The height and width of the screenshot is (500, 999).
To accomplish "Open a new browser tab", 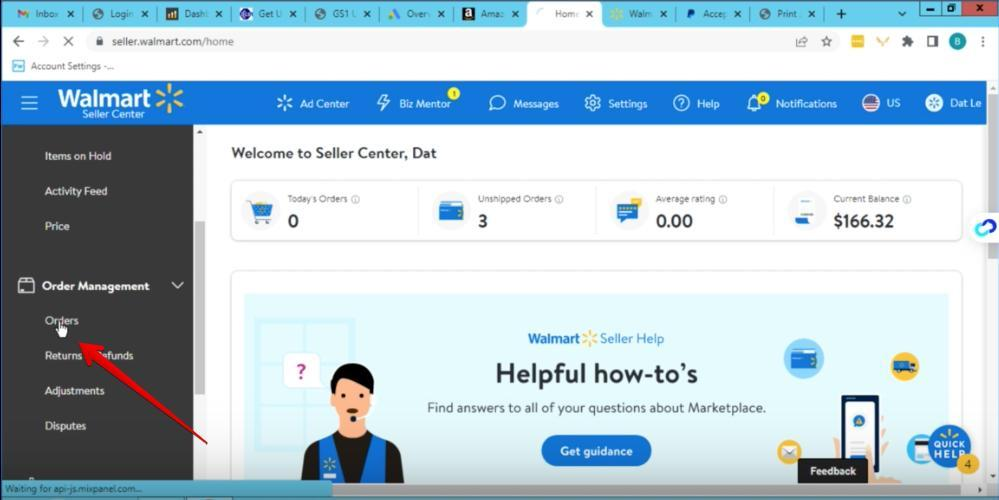I will click(841, 14).
